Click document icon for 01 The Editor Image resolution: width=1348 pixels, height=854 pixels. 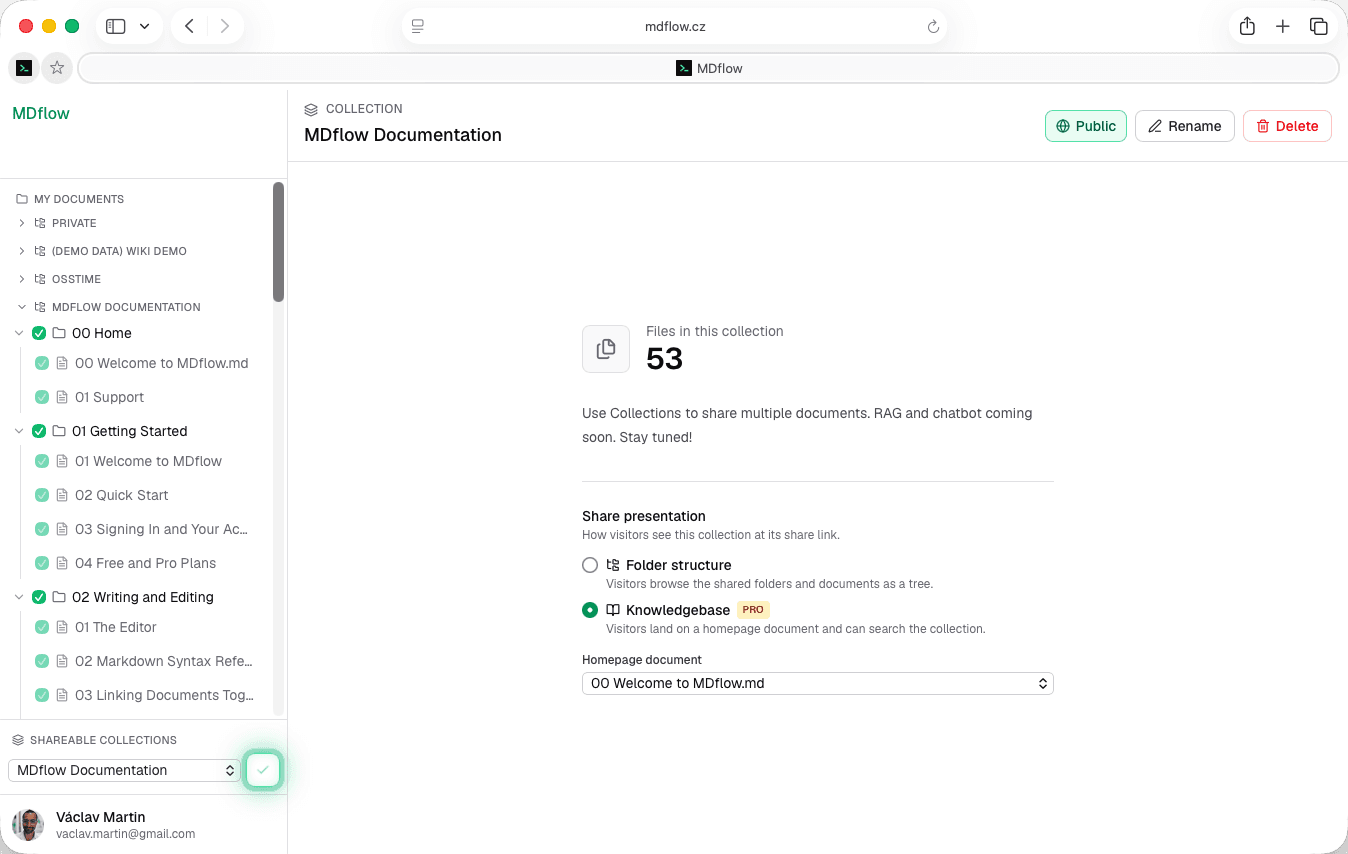pos(62,627)
